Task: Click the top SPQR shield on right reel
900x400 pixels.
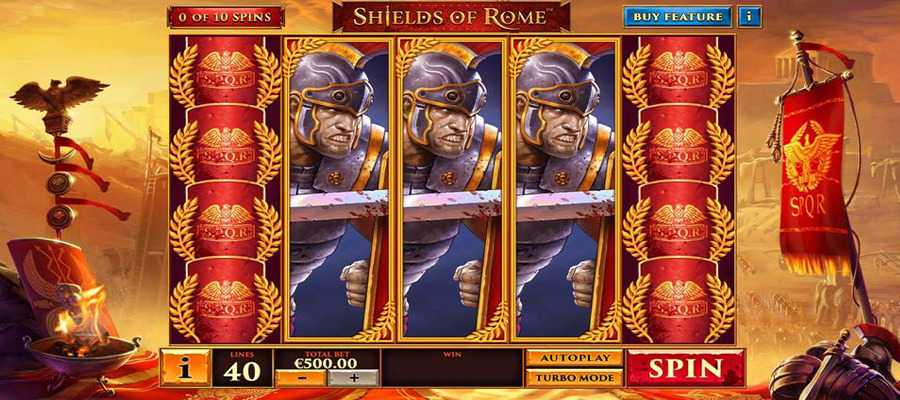Action: [678, 73]
